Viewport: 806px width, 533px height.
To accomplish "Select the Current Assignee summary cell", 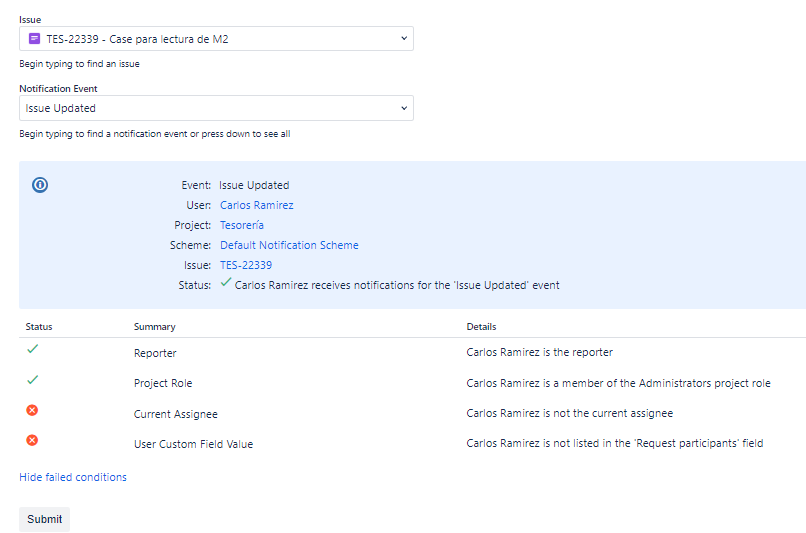I will (x=175, y=414).
